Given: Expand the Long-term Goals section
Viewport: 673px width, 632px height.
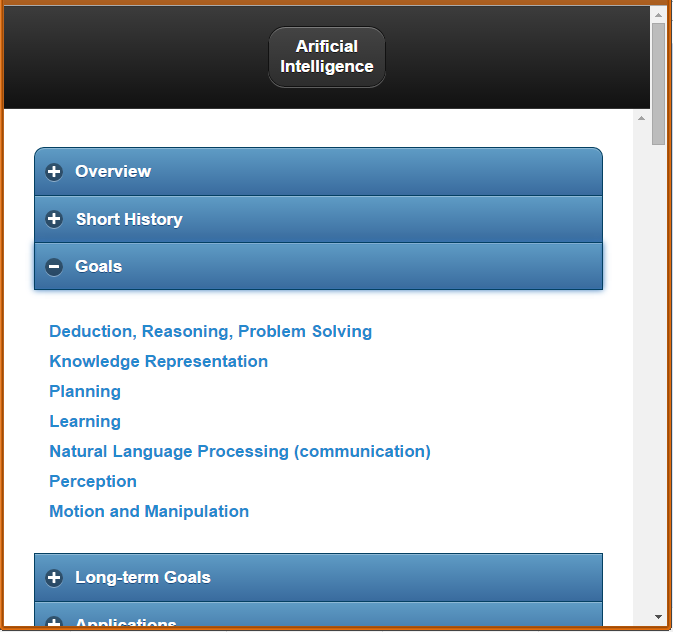Looking at the screenshot, I should (x=318, y=577).
